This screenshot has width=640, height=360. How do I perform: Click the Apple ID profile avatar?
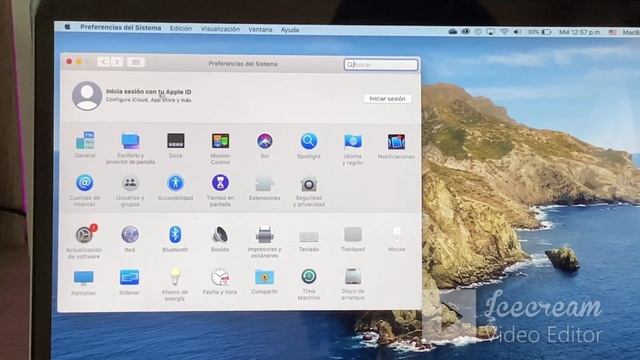tap(87, 96)
